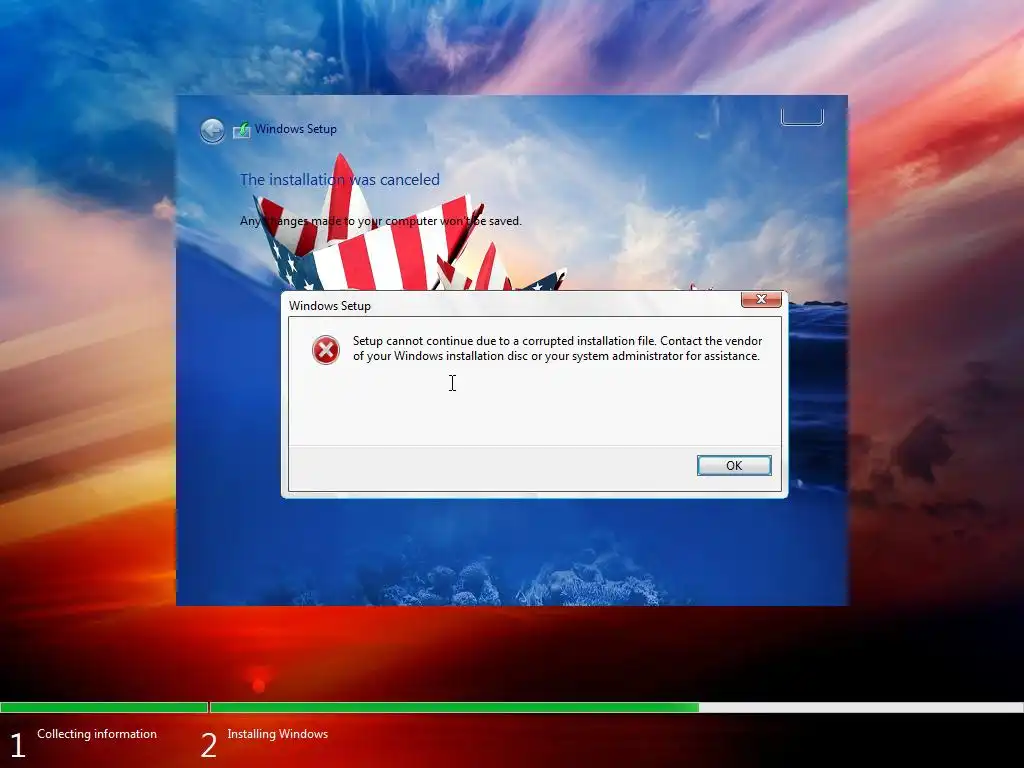This screenshot has width=1024, height=768.
Task: Click the main window's 'Windows Setup' title
Action: pos(296,129)
